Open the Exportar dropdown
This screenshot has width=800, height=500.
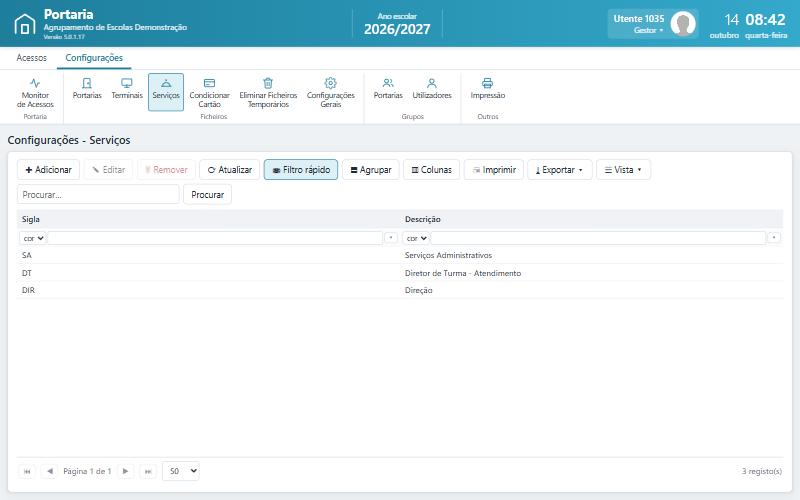pos(560,169)
